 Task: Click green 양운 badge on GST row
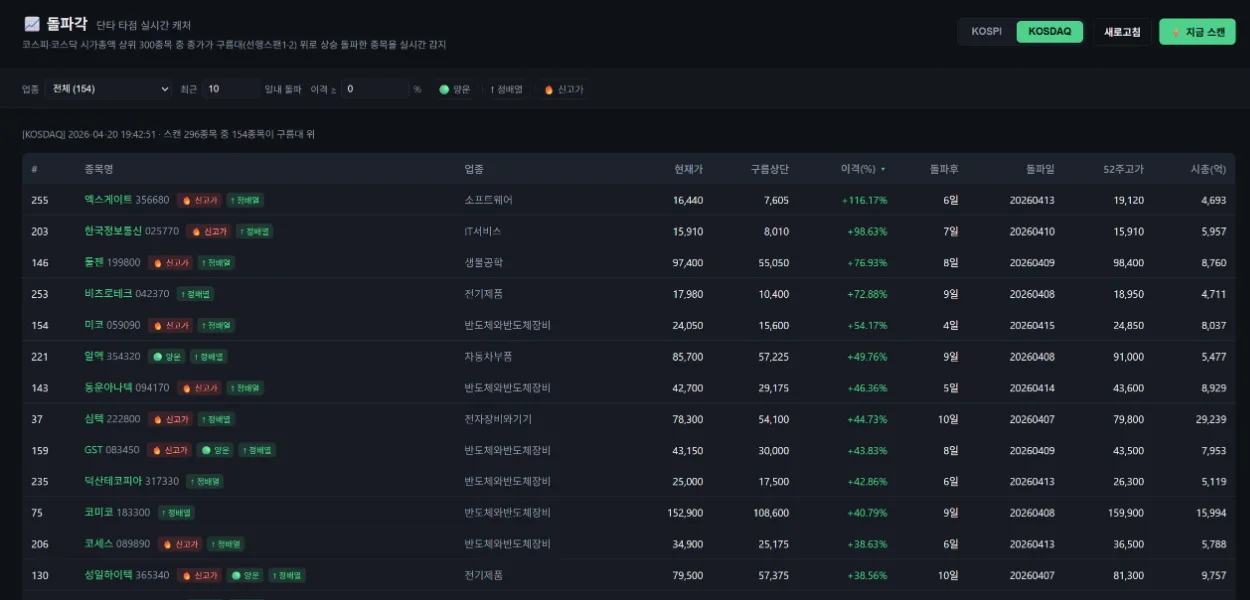(x=215, y=450)
